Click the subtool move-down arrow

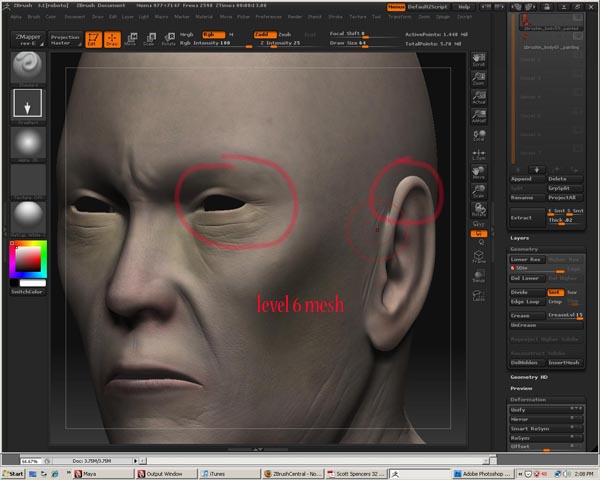pos(536,170)
